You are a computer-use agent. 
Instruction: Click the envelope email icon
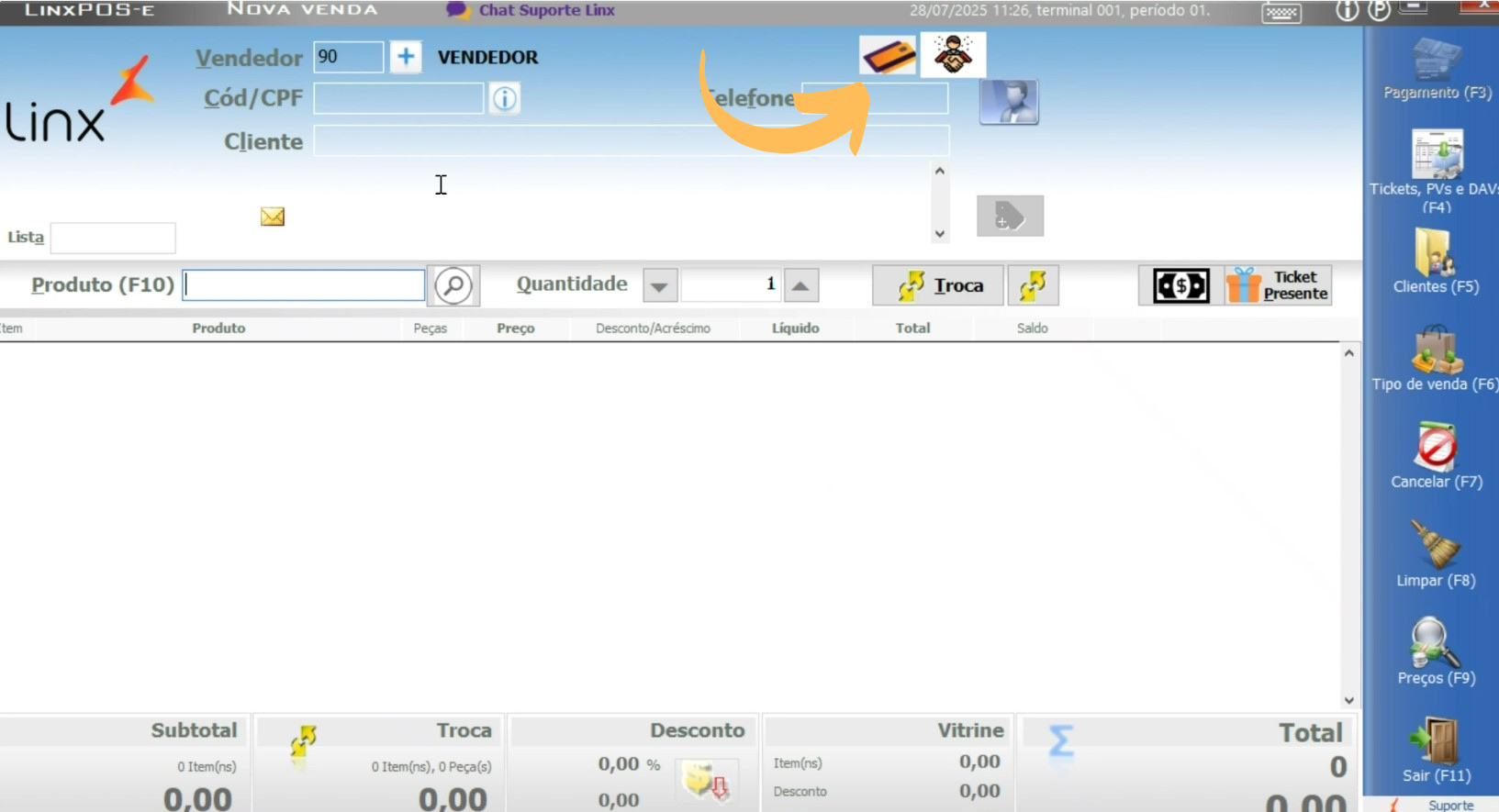tap(273, 217)
